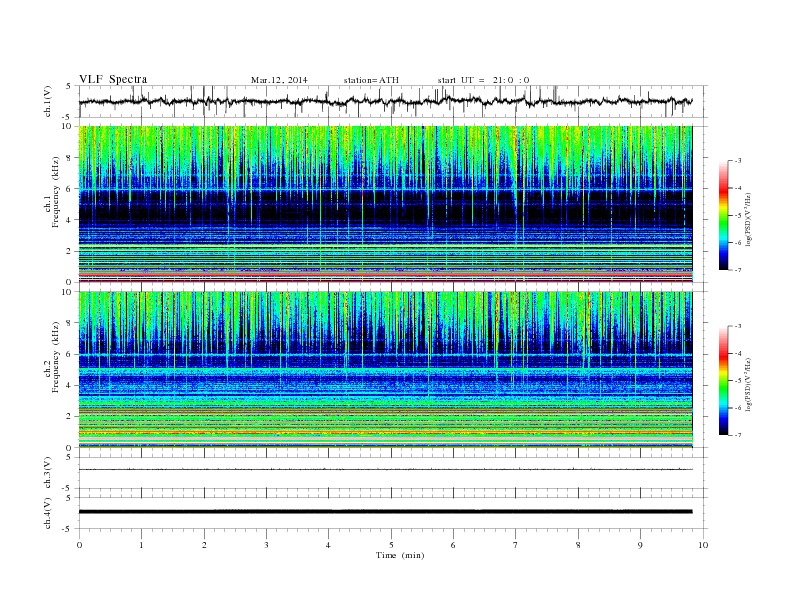
Task: Click the ch.2 spectrogram panel
Action: (385, 370)
